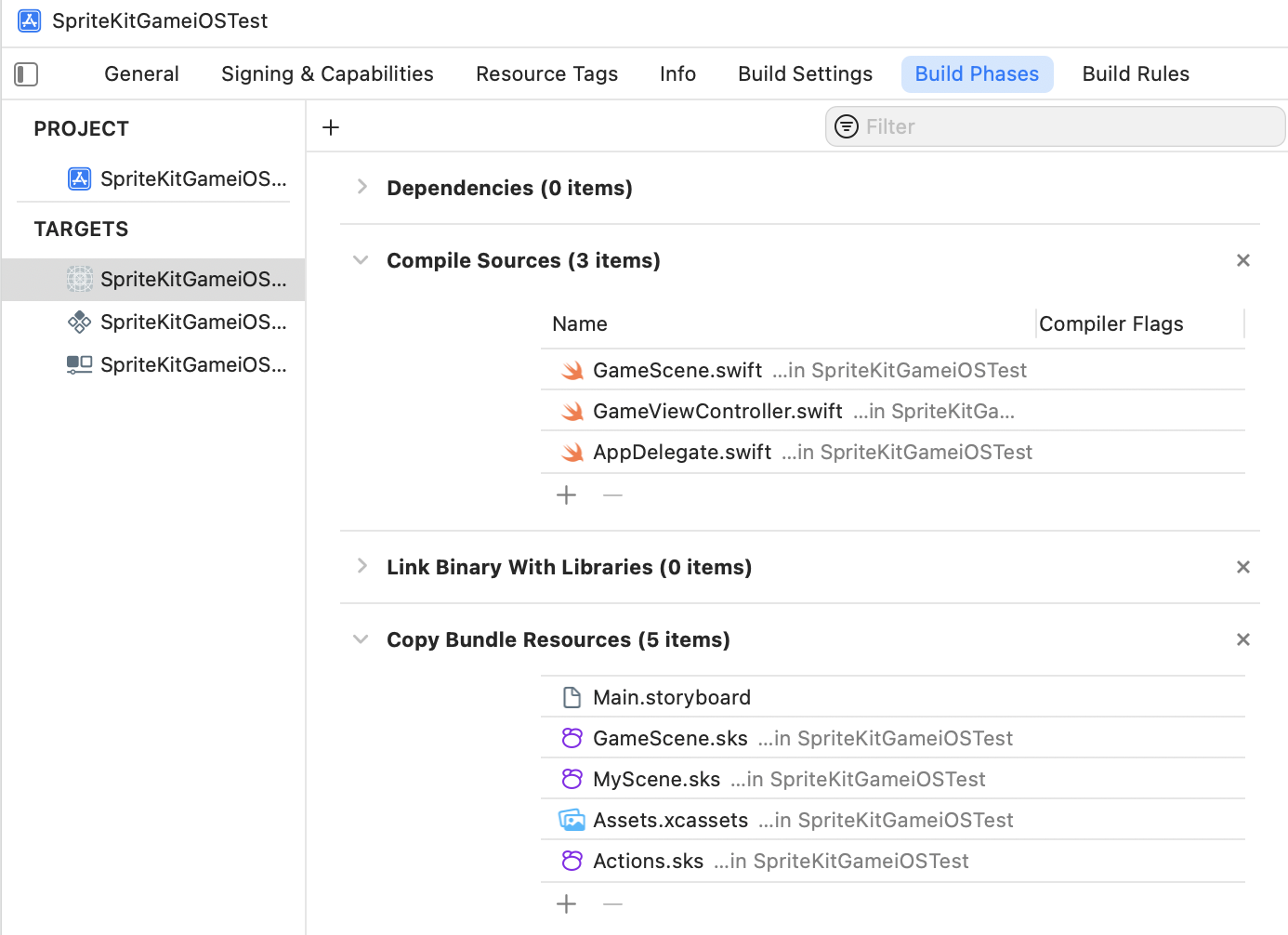Select the Actions.sks row
This screenshot has width=1288, height=935.
click(892, 861)
